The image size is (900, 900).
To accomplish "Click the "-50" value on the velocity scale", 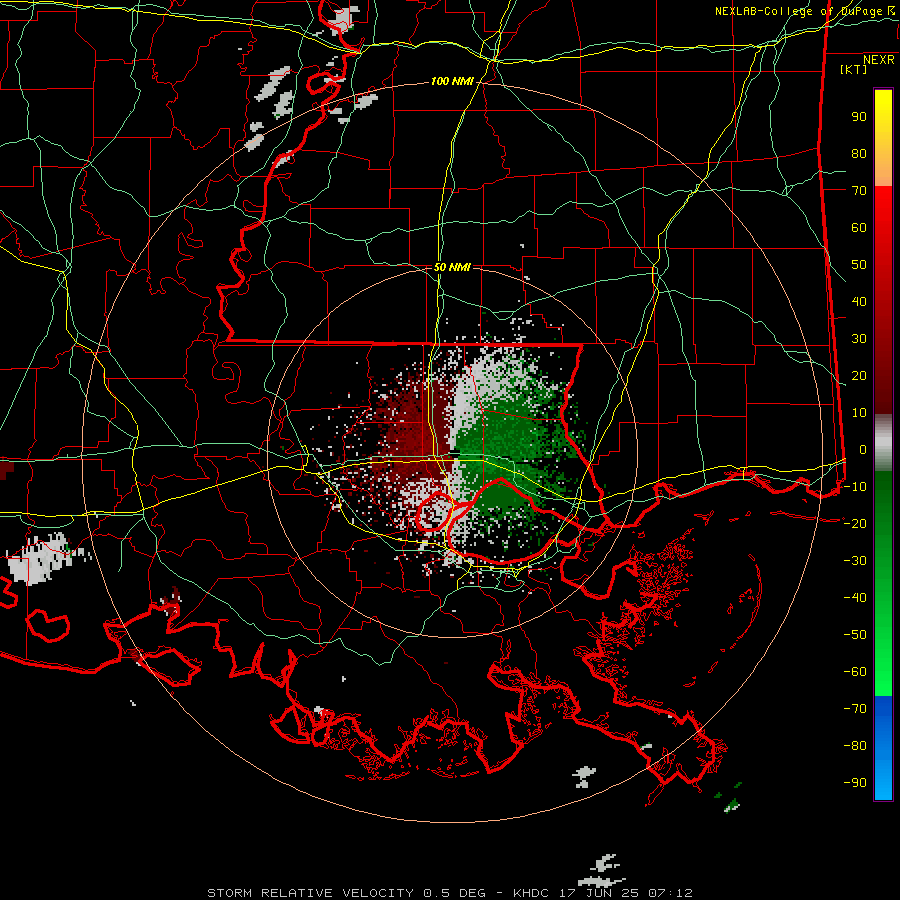I will click(x=855, y=635).
